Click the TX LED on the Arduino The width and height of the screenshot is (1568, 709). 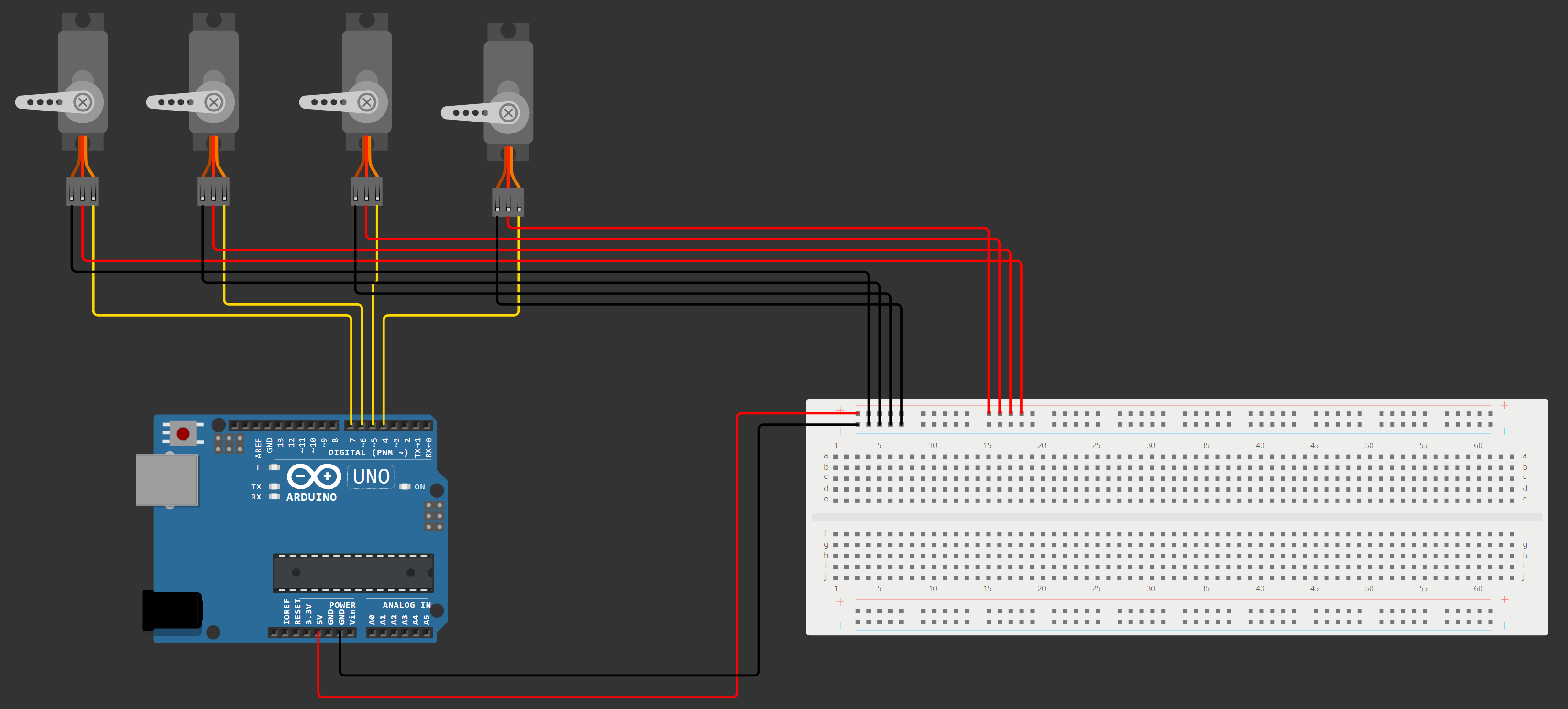[274, 487]
